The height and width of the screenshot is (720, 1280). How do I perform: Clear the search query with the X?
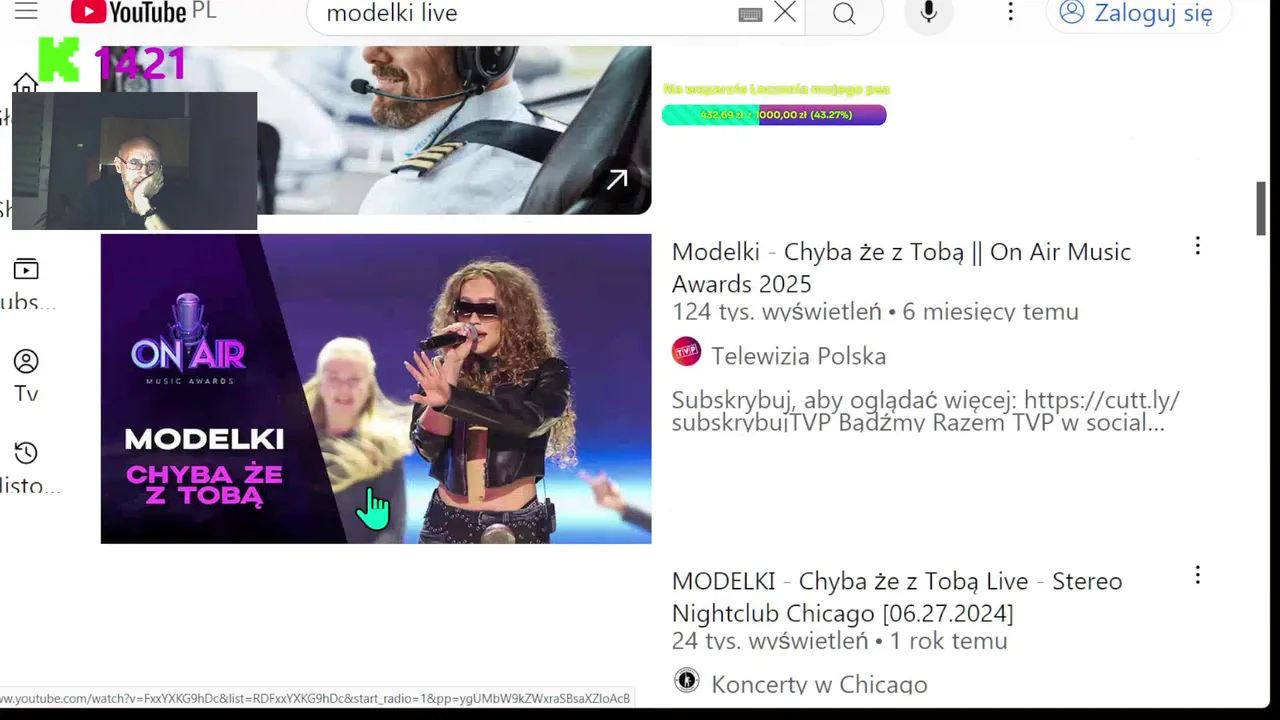(x=786, y=12)
